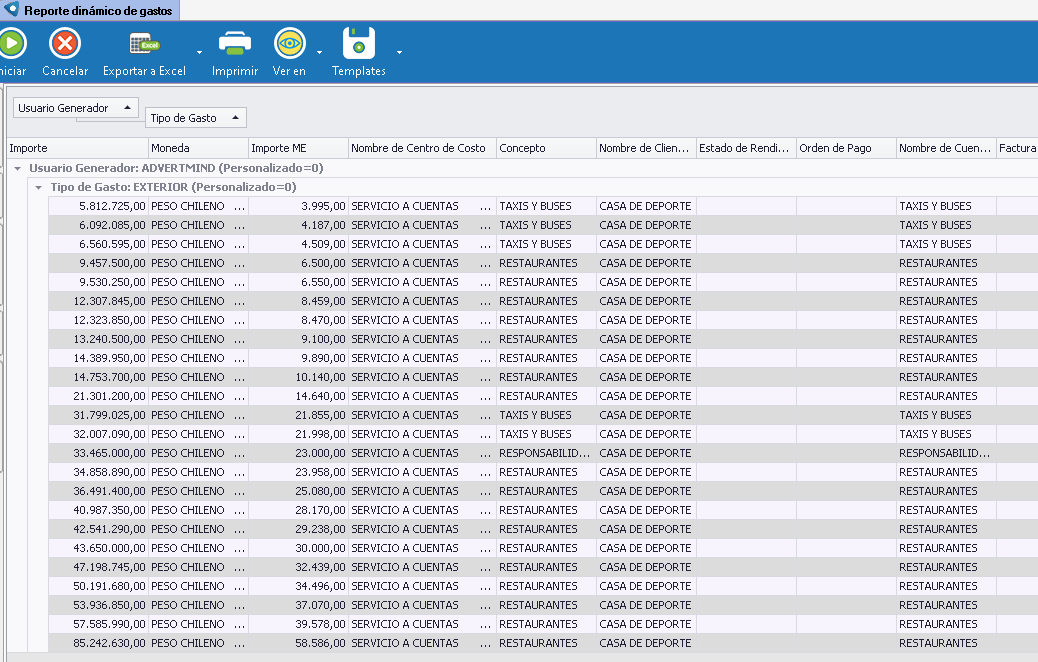1038x662 pixels.
Task: Click the app icon in title tab
Action: (12, 10)
